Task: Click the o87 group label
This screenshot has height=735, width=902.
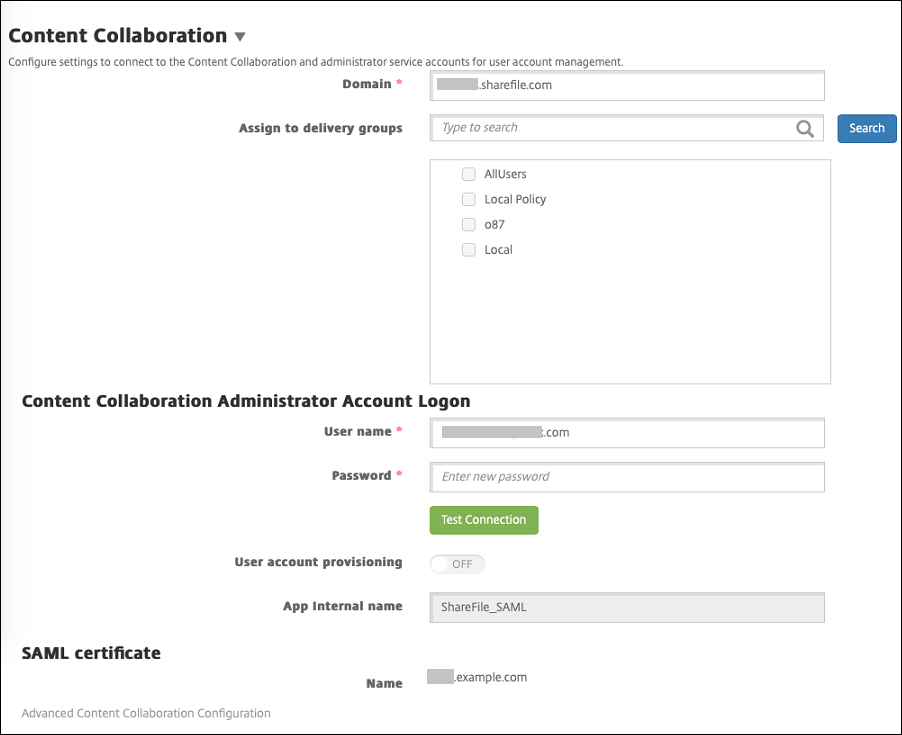Action: click(x=494, y=224)
